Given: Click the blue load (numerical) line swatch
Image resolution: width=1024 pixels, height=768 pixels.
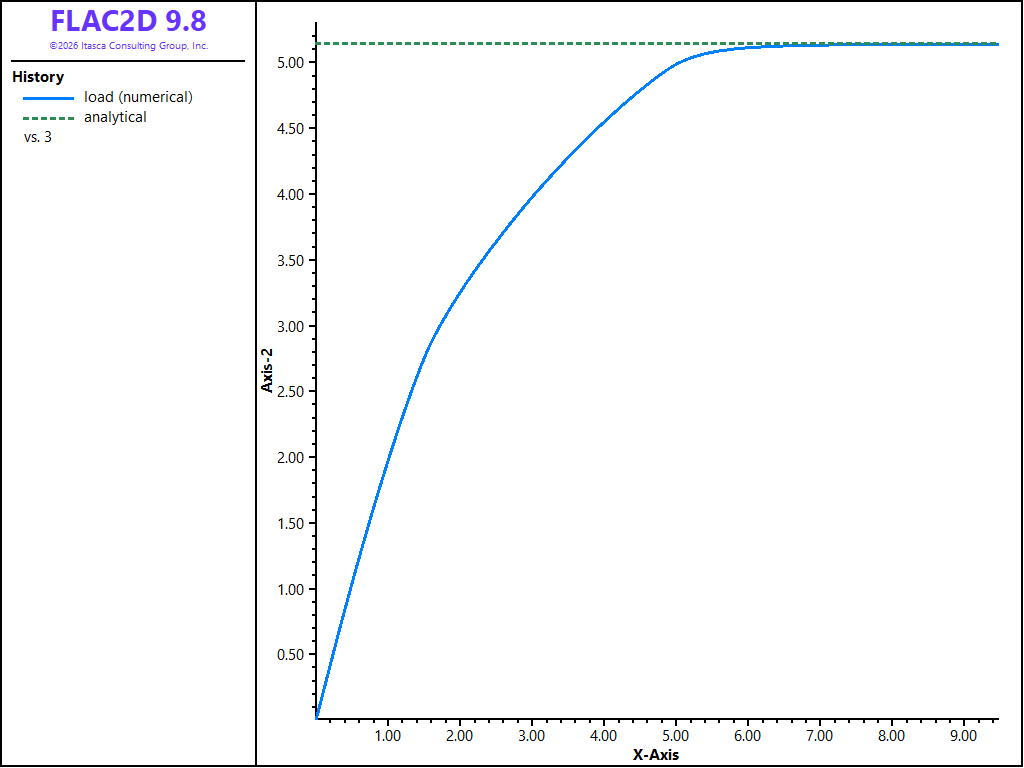Looking at the screenshot, I should click(49, 99).
